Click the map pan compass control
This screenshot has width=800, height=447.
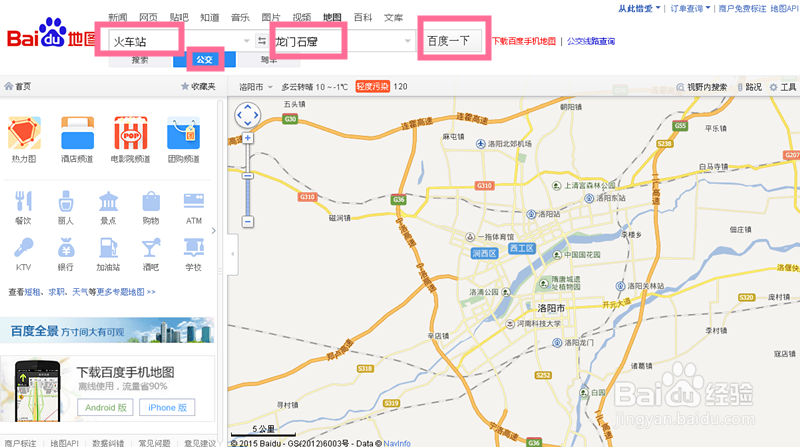pyautogui.click(x=247, y=115)
